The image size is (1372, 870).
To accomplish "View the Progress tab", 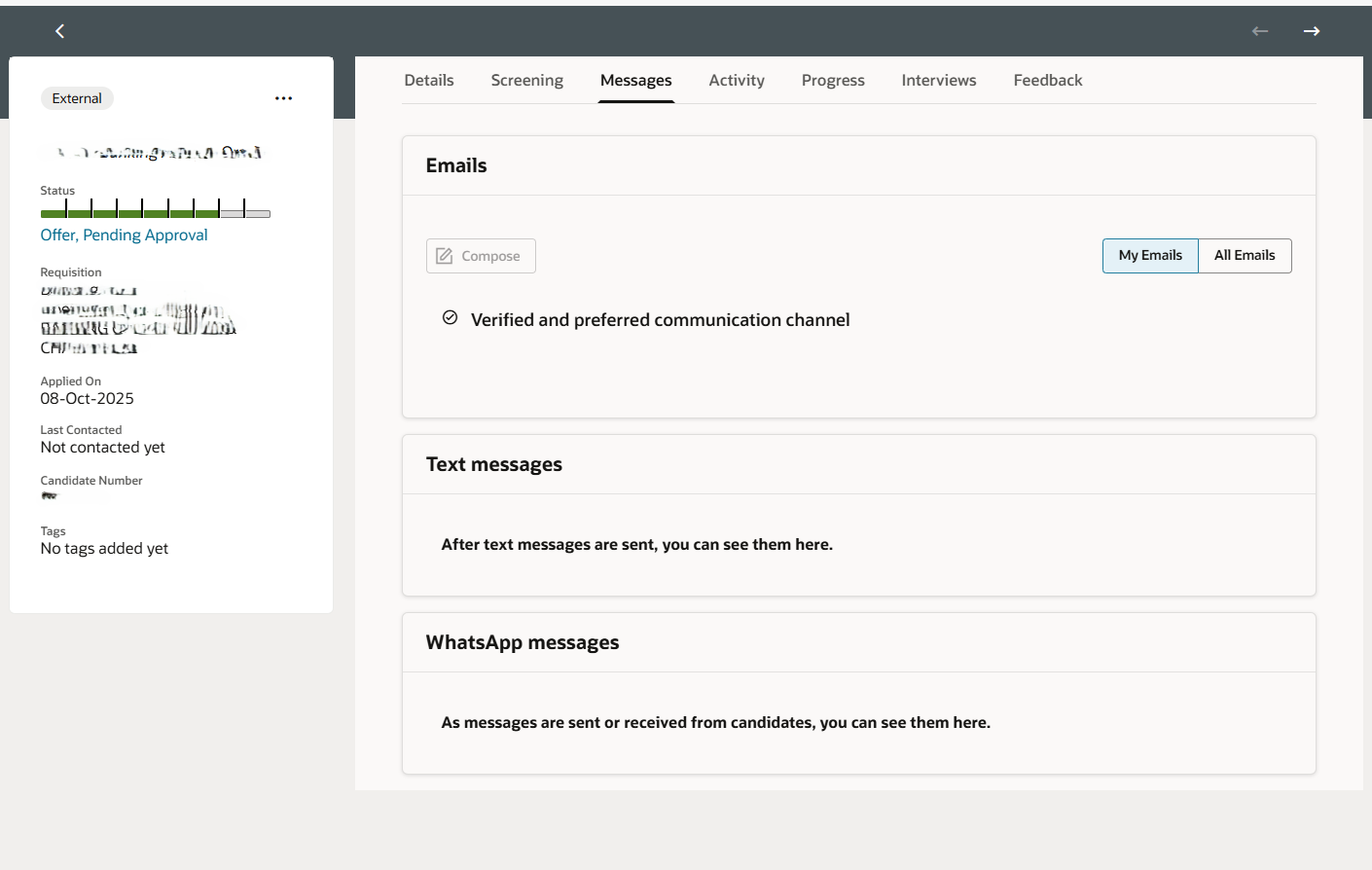I will coord(833,81).
